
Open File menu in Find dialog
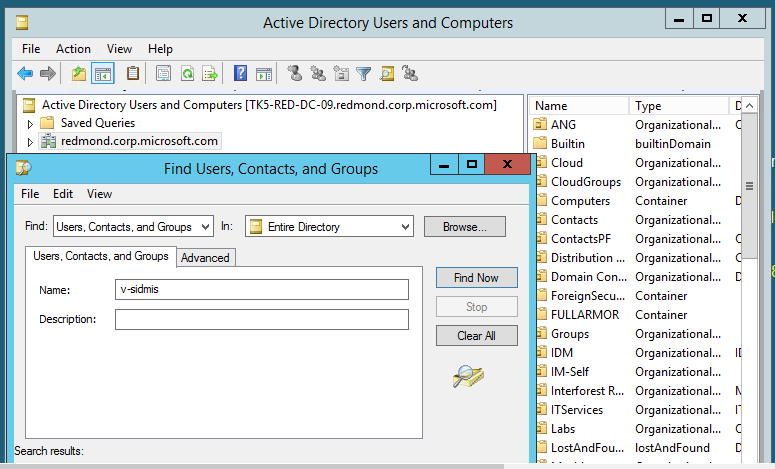pos(30,194)
